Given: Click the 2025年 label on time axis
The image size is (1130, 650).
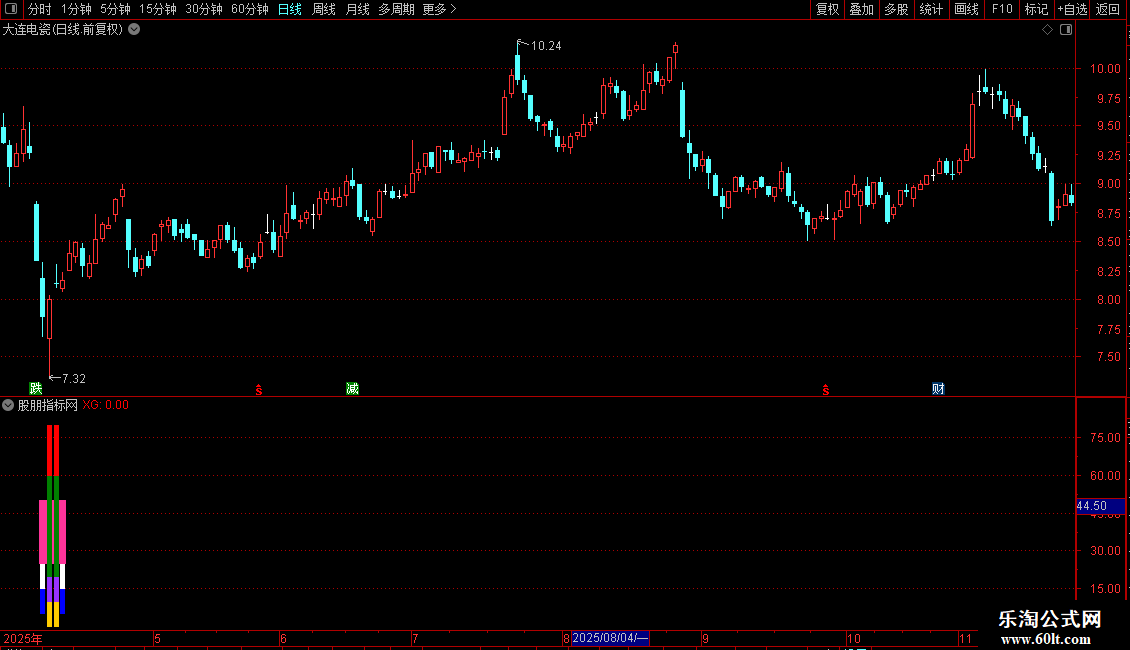Looking at the screenshot, I should tap(22, 638).
